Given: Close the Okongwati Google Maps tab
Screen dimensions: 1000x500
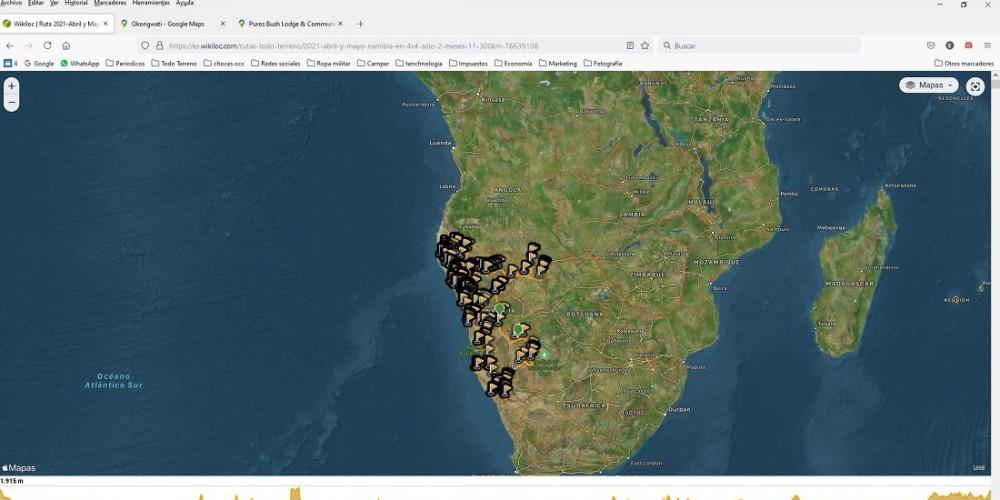Looking at the screenshot, I should tap(223, 24).
